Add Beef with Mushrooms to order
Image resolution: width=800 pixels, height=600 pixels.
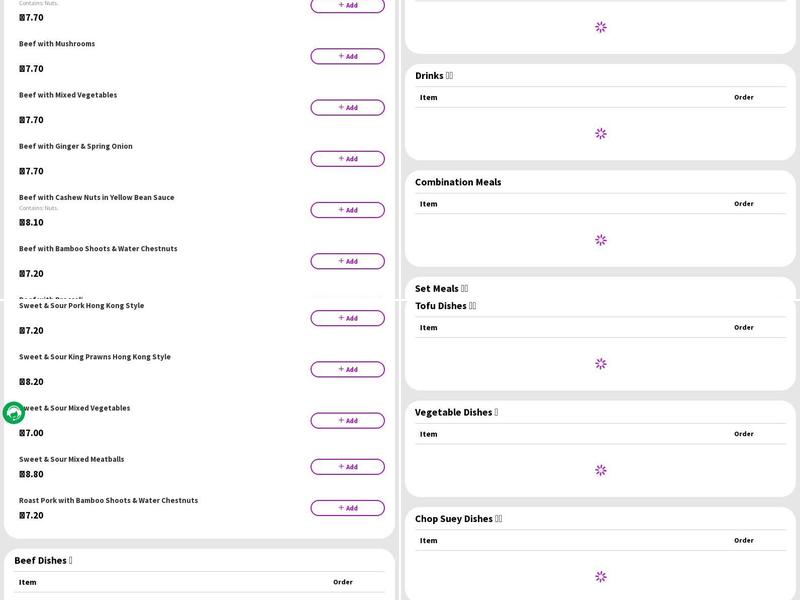click(x=347, y=56)
